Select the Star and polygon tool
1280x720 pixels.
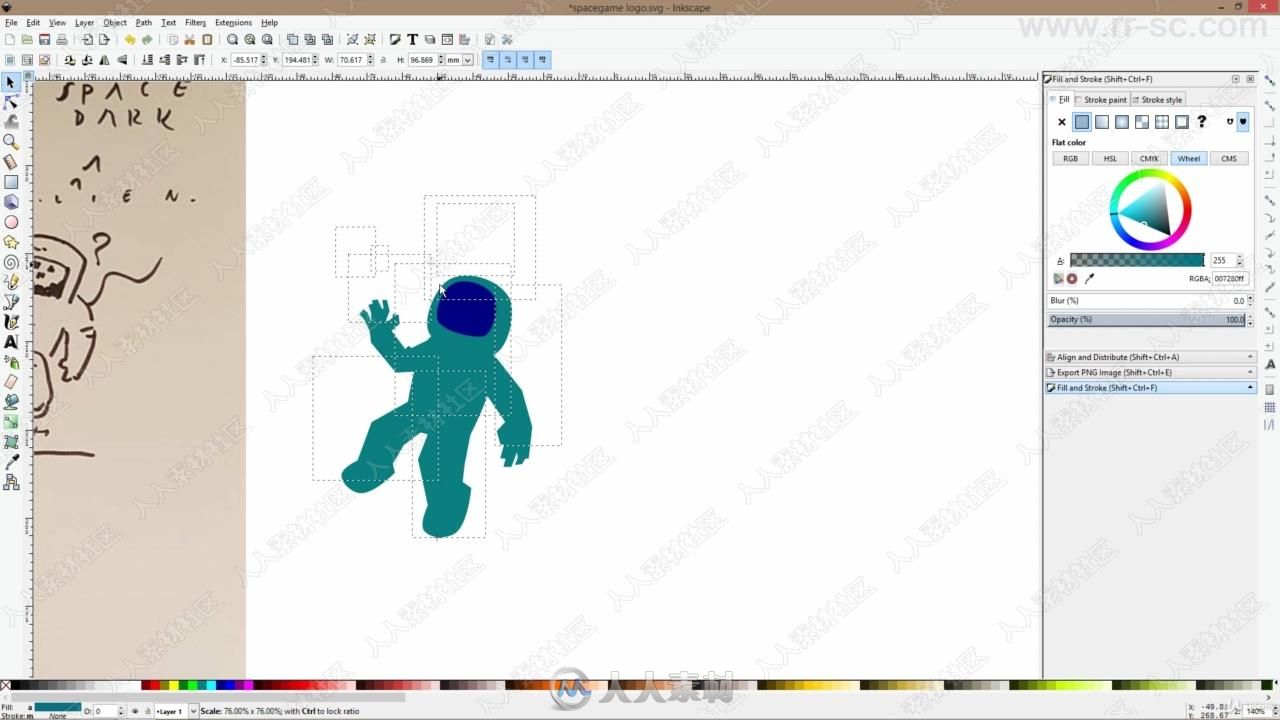coord(11,242)
